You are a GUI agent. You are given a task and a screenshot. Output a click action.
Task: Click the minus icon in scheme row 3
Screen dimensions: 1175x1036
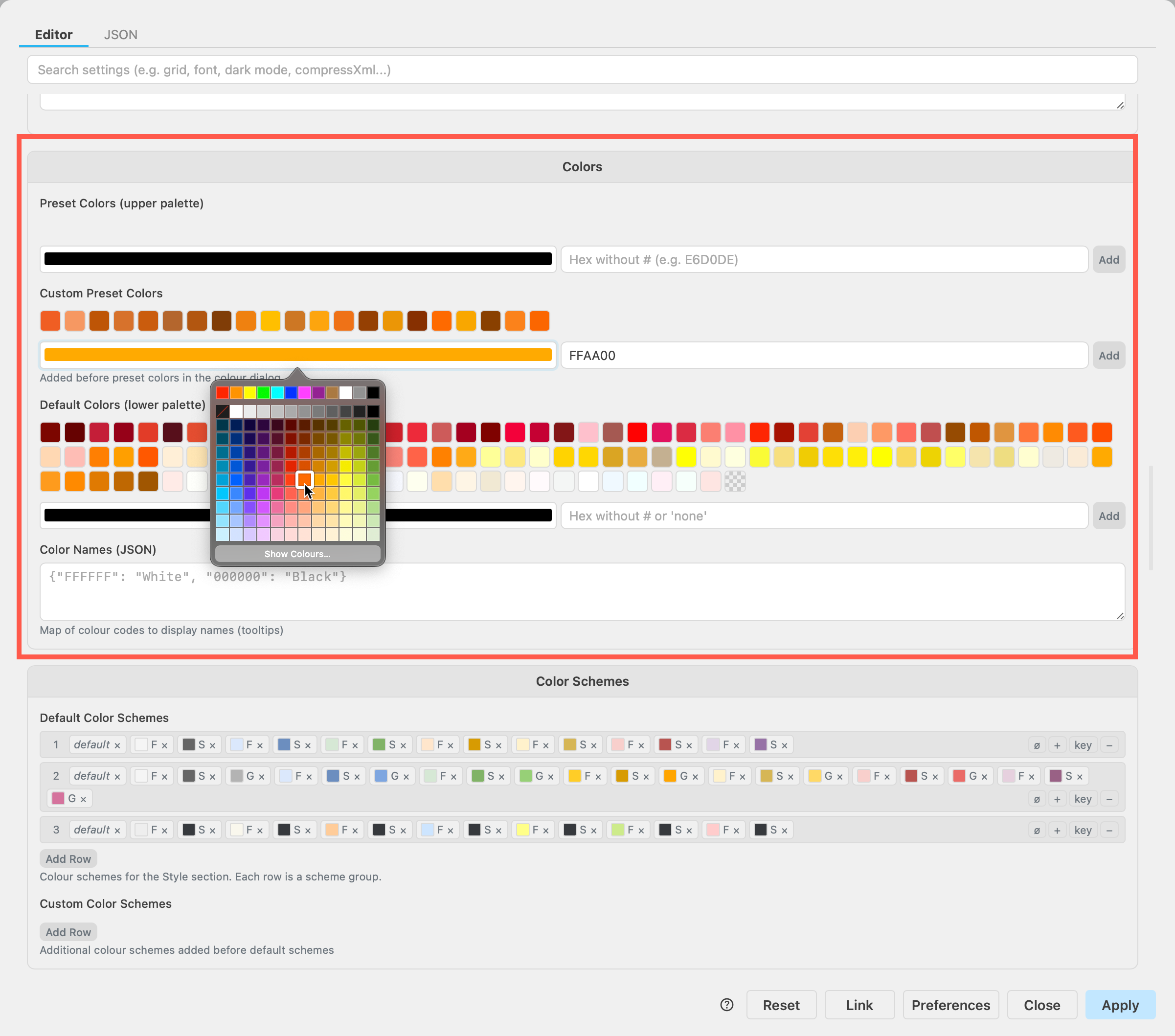click(x=1109, y=830)
